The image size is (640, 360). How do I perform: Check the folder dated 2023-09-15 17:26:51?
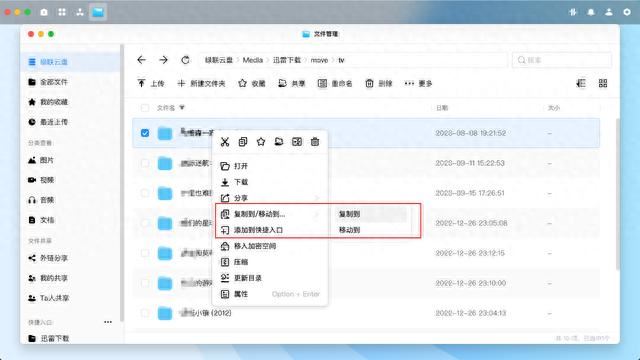pos(145,193)
